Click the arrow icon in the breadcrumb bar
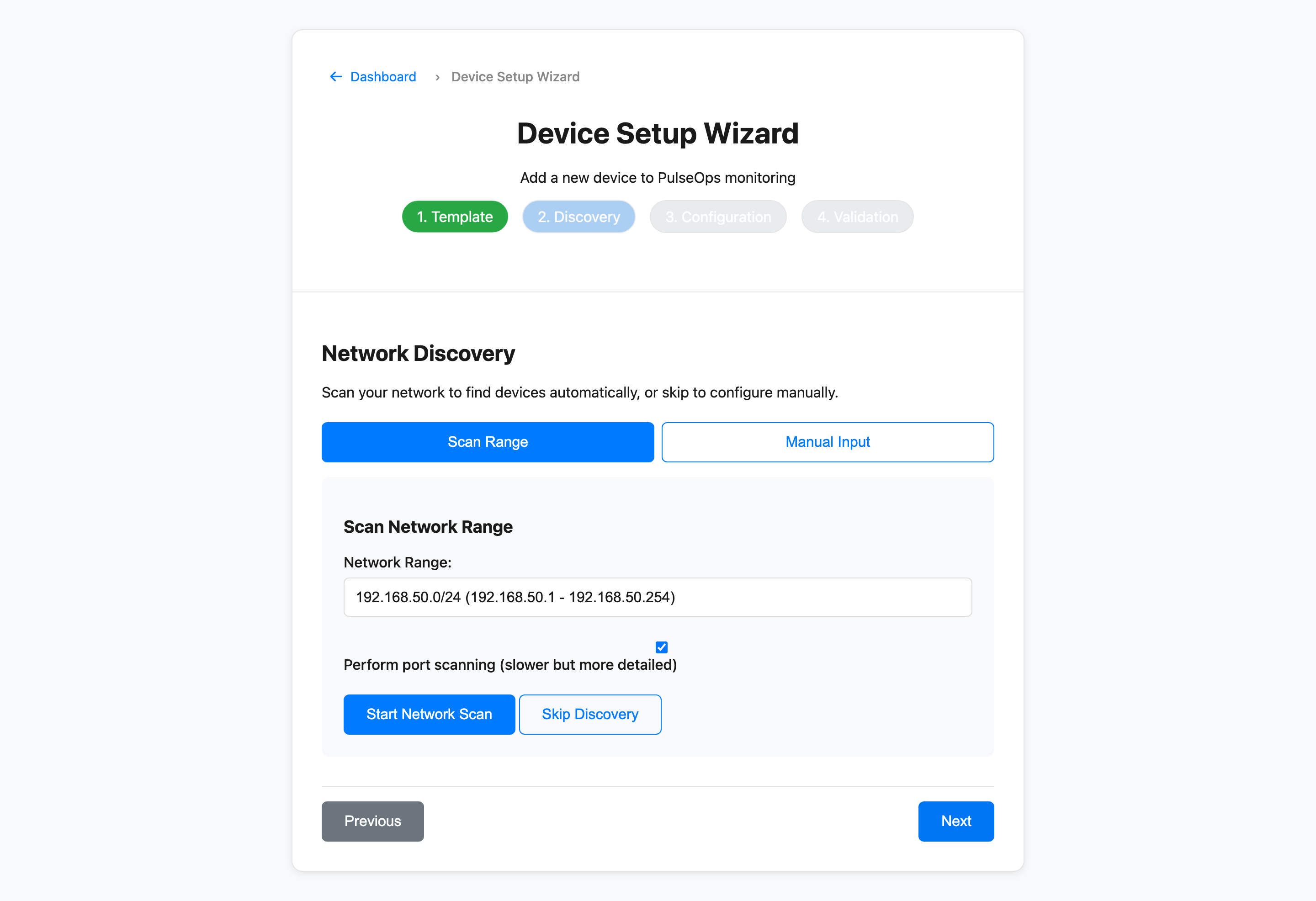Image resolution: width=1316 pixels, height=901 pixels. (x=335, y=76)
